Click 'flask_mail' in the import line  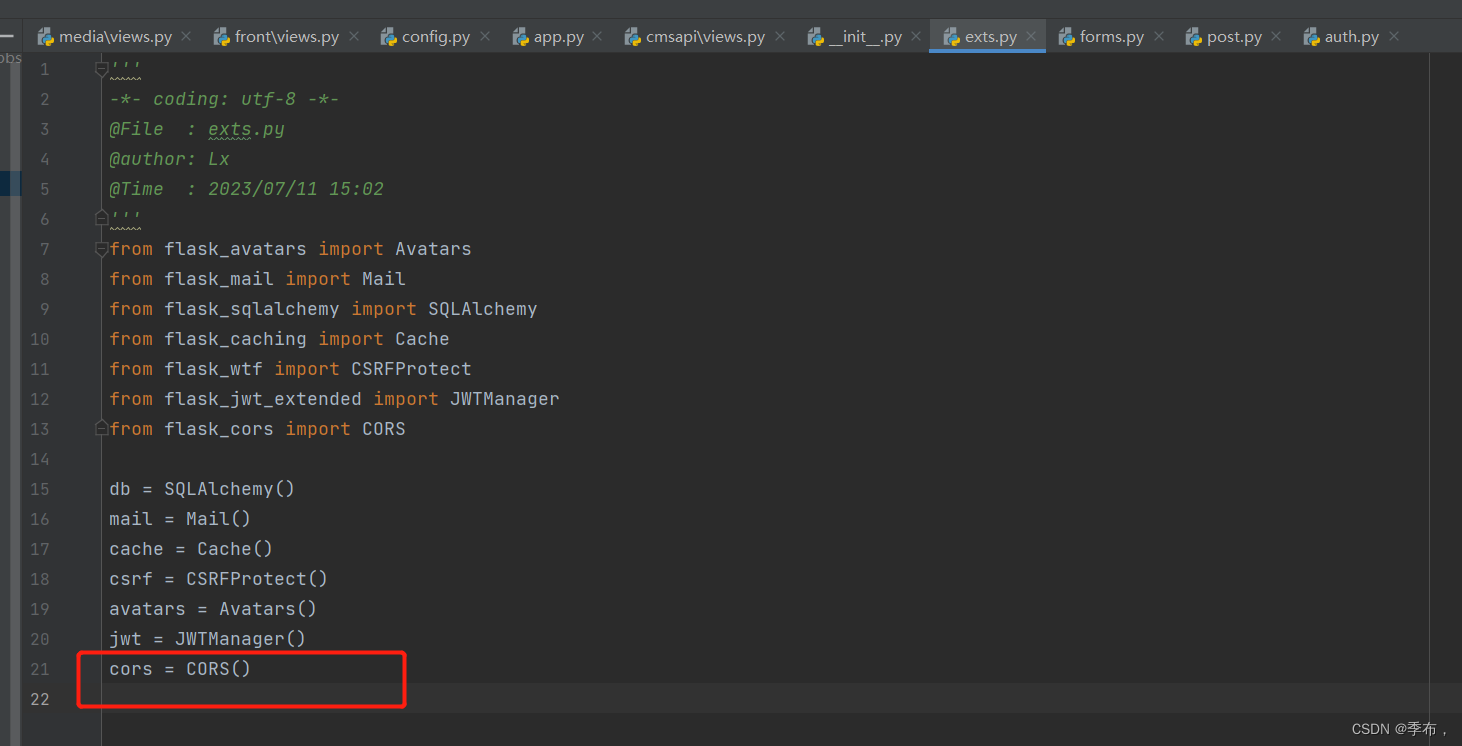pos(219,279)
